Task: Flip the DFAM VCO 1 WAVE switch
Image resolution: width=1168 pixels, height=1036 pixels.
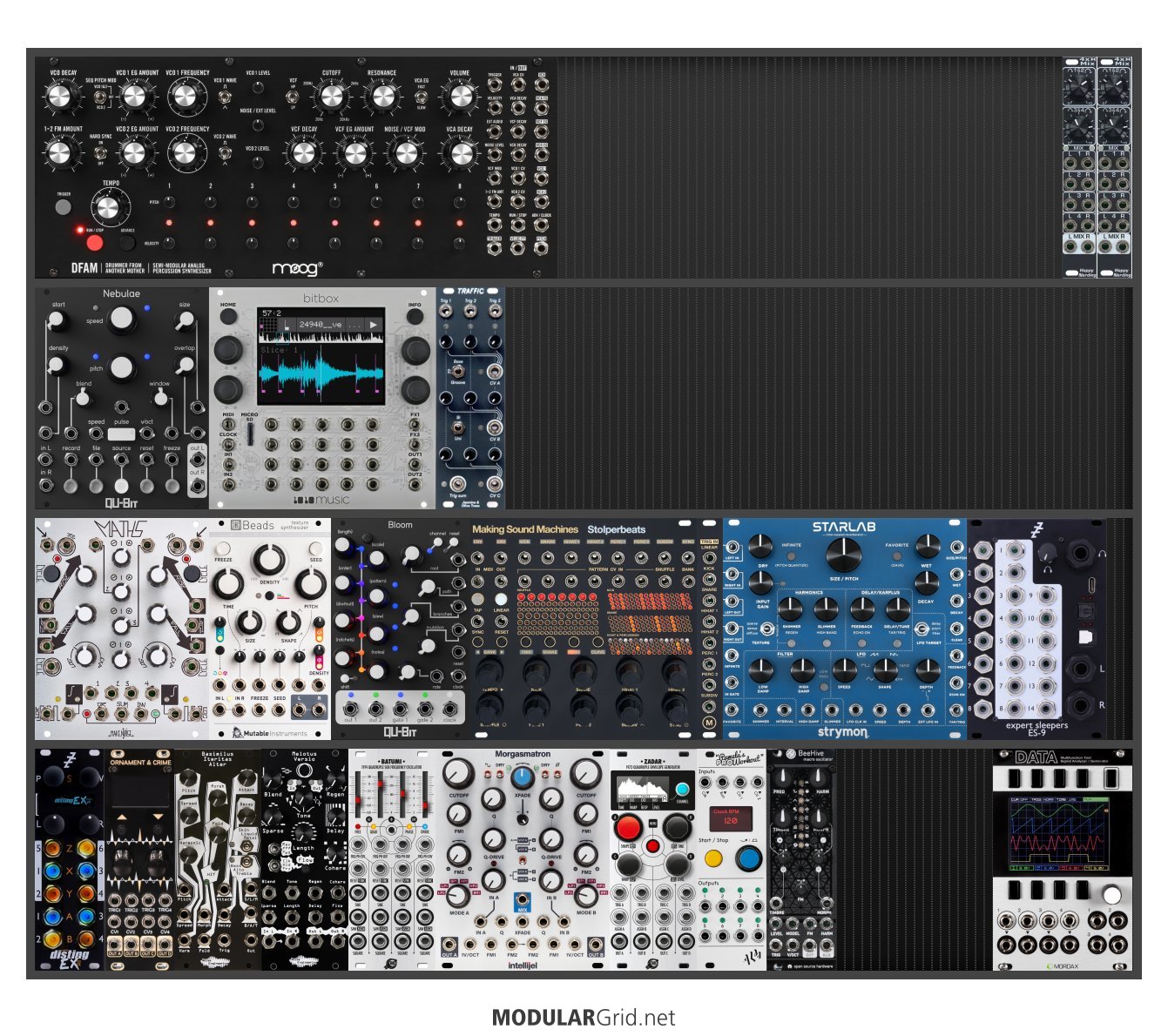Action: (x=225, y=97)
